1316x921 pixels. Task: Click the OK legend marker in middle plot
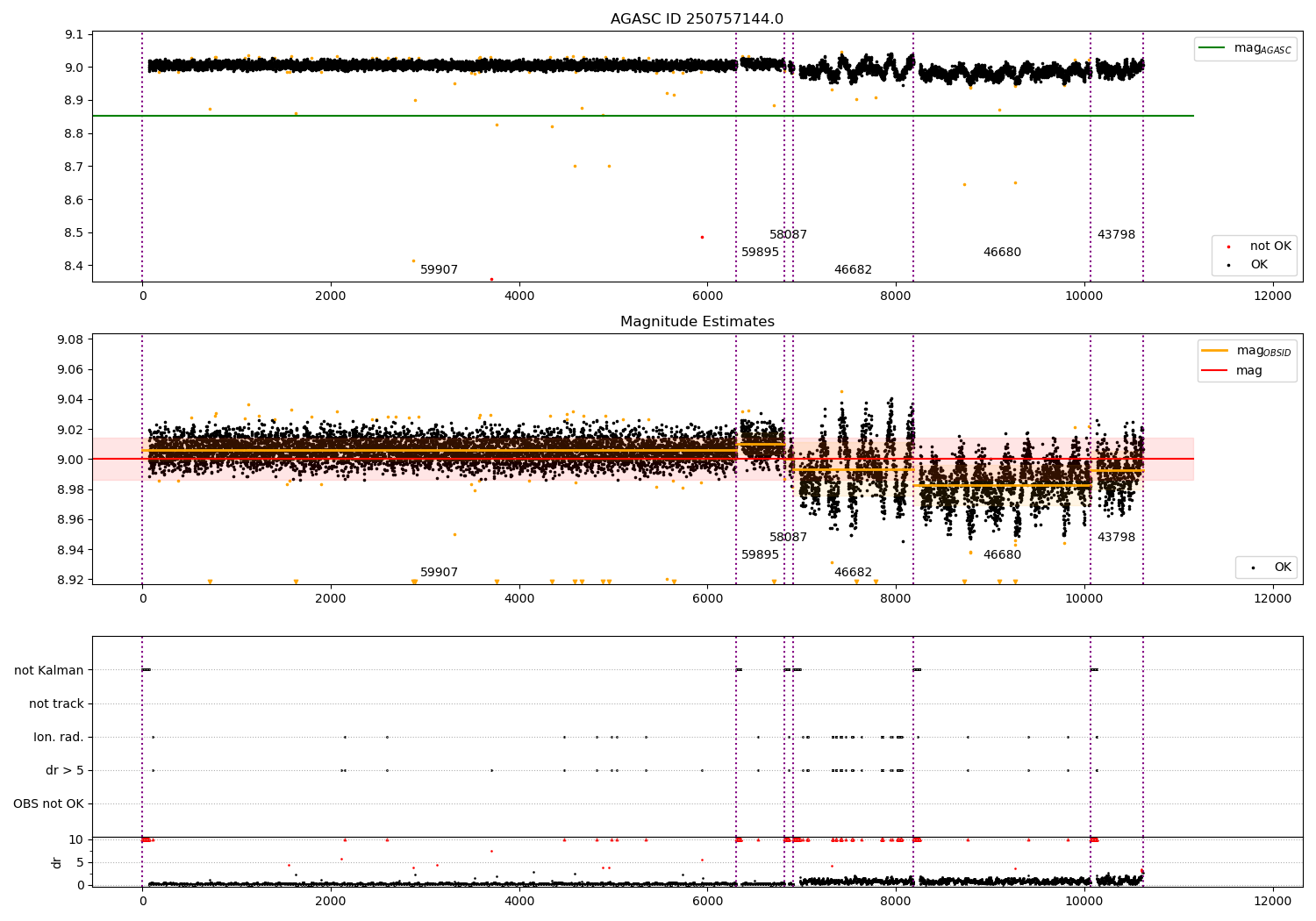1252,568
